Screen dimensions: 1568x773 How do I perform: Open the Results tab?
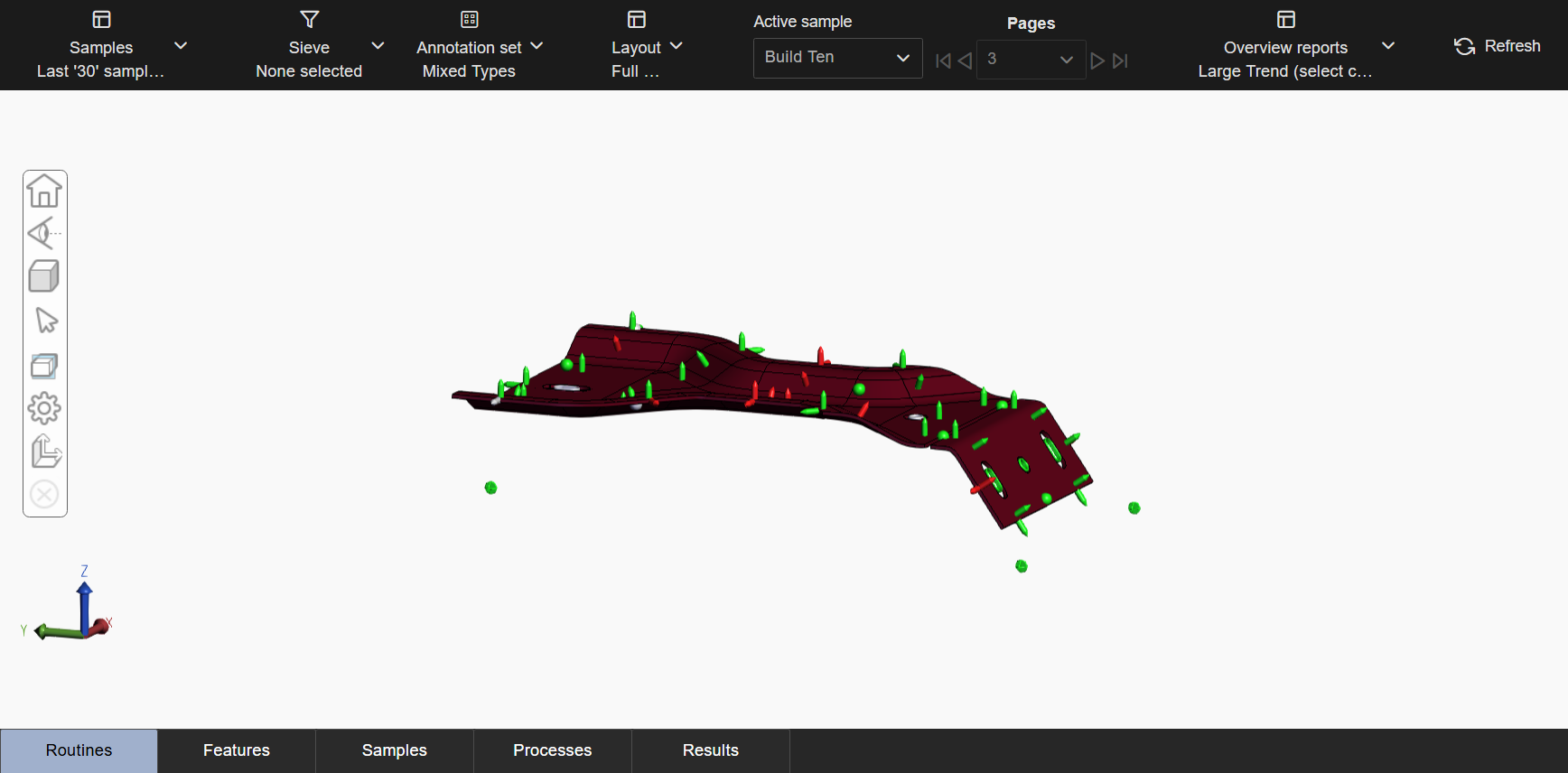711,750
